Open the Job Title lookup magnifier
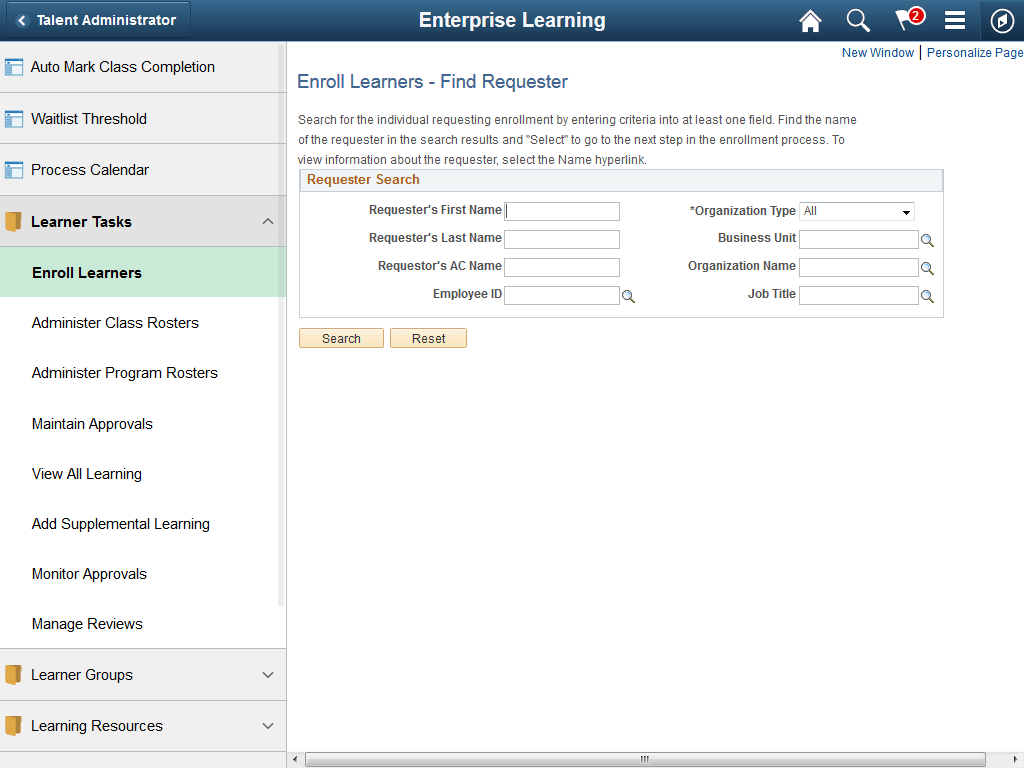1024x768 pixels. click(x=927, y=295)
